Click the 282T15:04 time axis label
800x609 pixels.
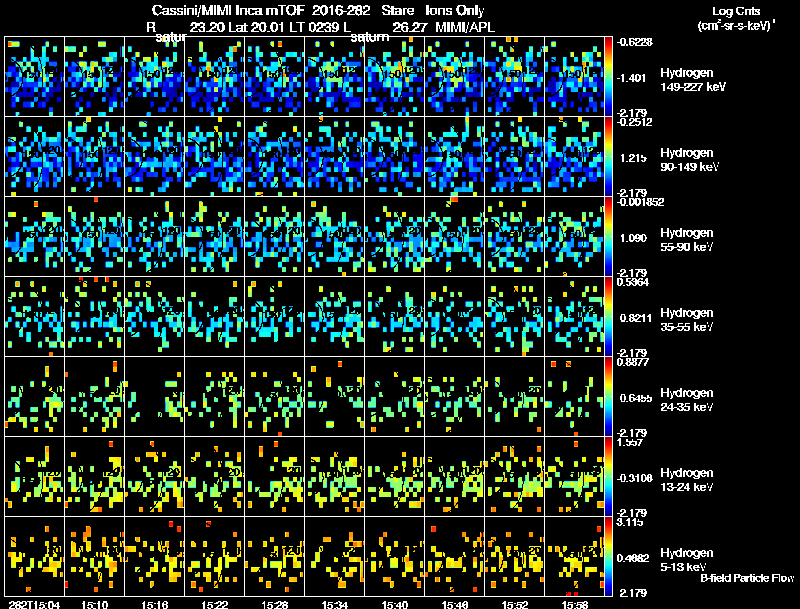click(34, 604)
